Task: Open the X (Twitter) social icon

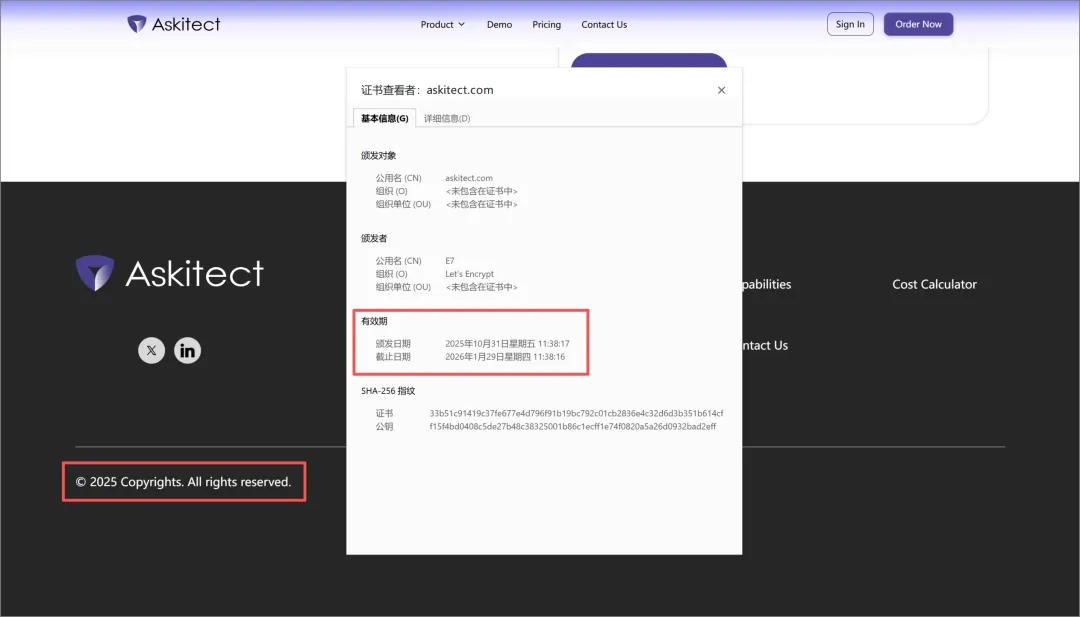Action: (151, 350)
